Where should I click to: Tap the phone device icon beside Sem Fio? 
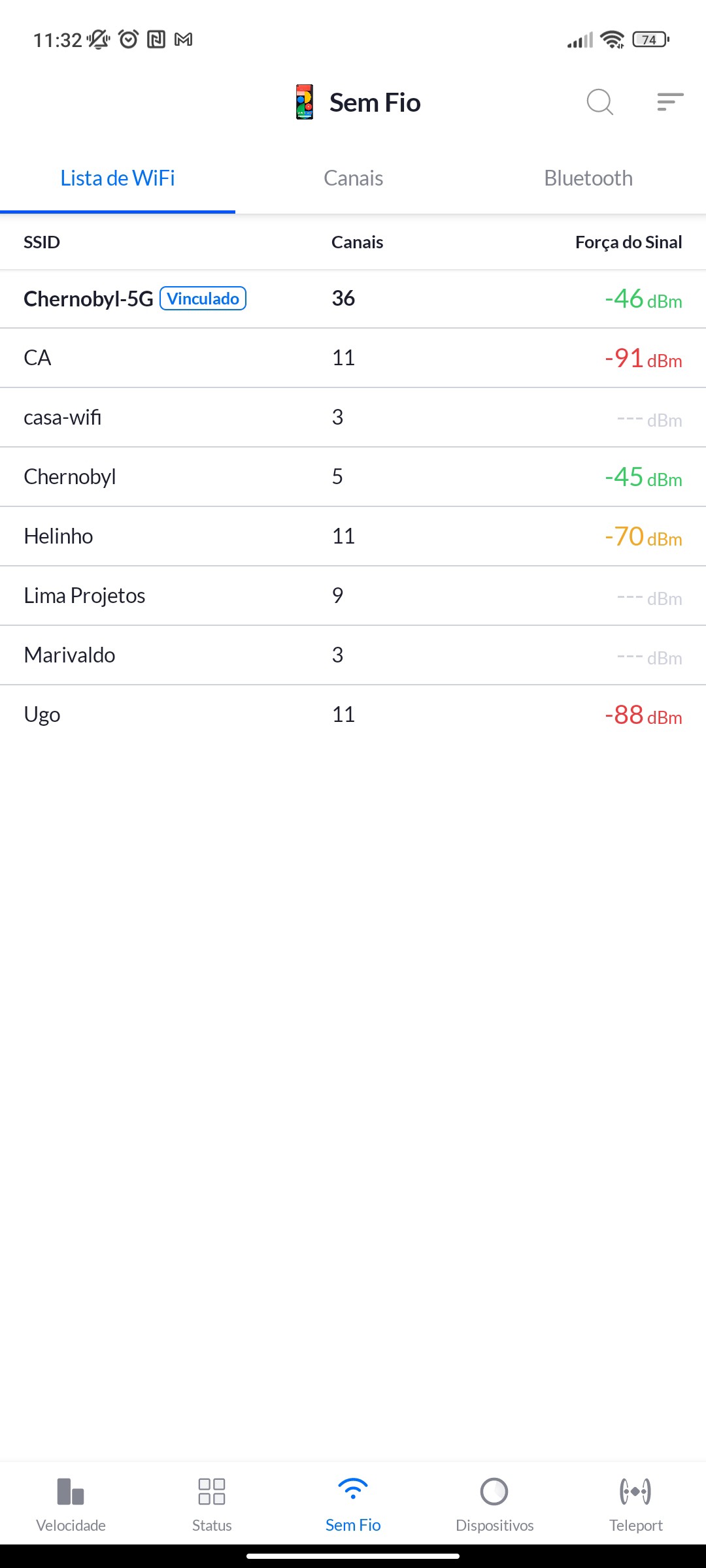click(x=305, y=102)
